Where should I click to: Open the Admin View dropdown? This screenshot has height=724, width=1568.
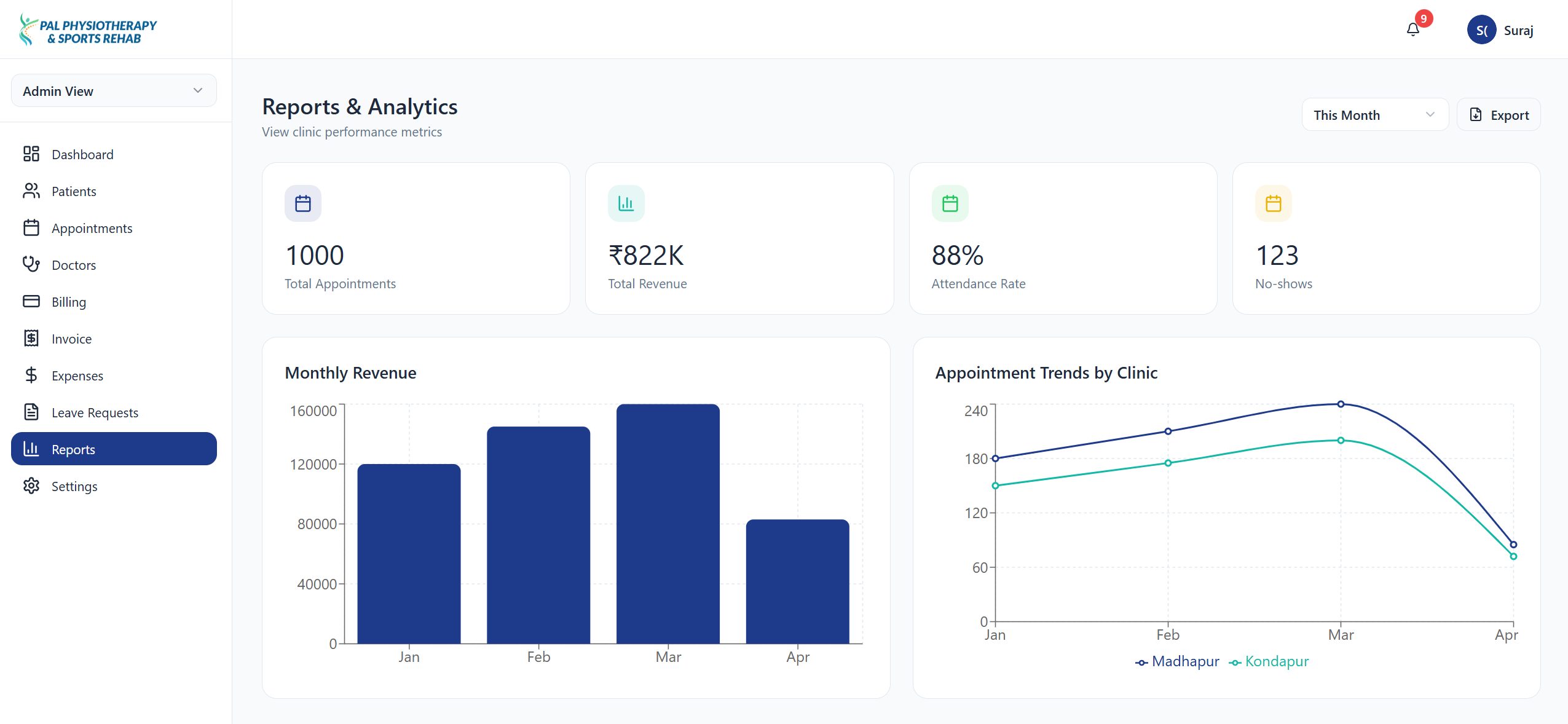click(x=114, y=91)
